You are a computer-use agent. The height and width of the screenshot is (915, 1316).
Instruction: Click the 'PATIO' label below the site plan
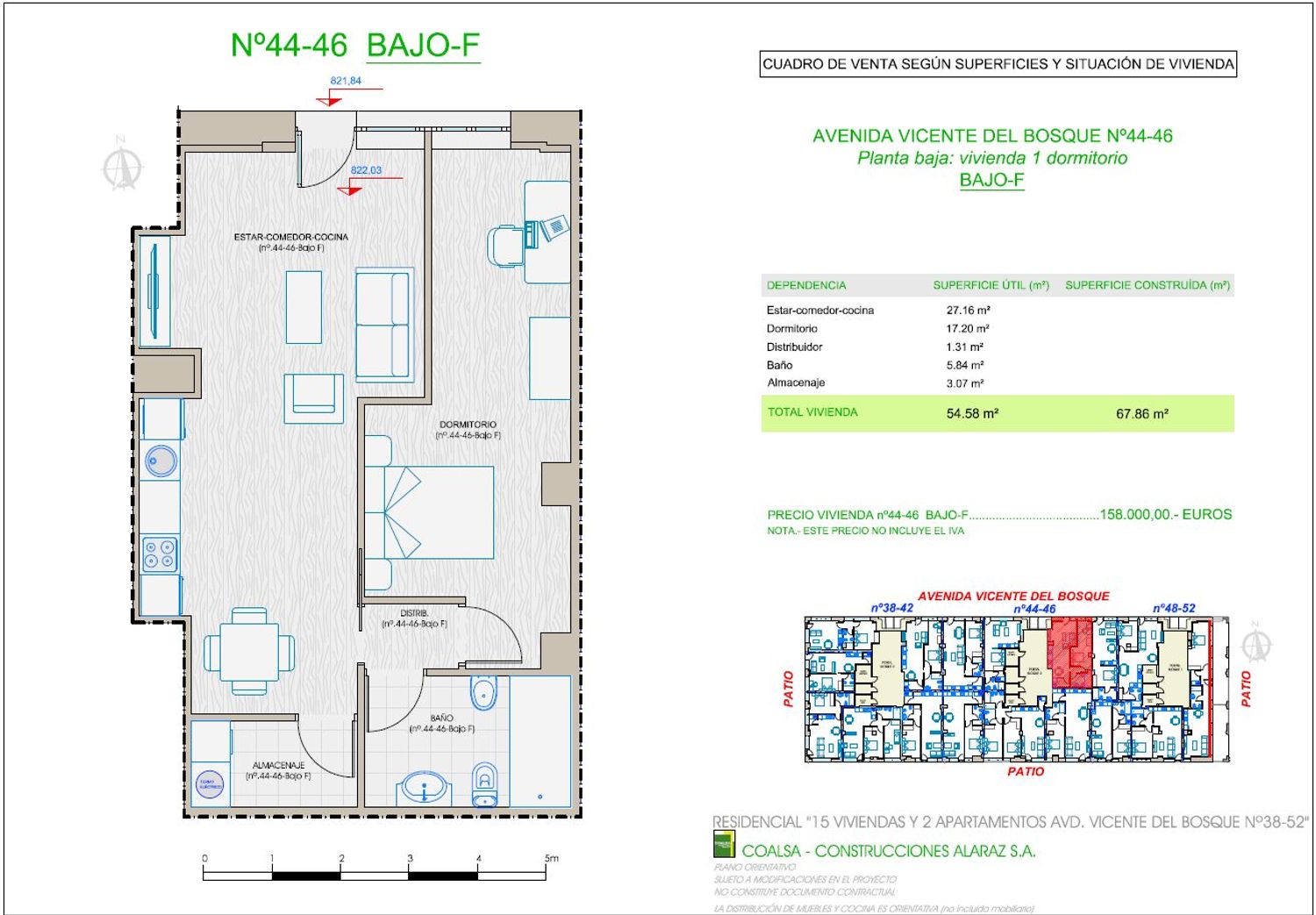(1026, 771)
